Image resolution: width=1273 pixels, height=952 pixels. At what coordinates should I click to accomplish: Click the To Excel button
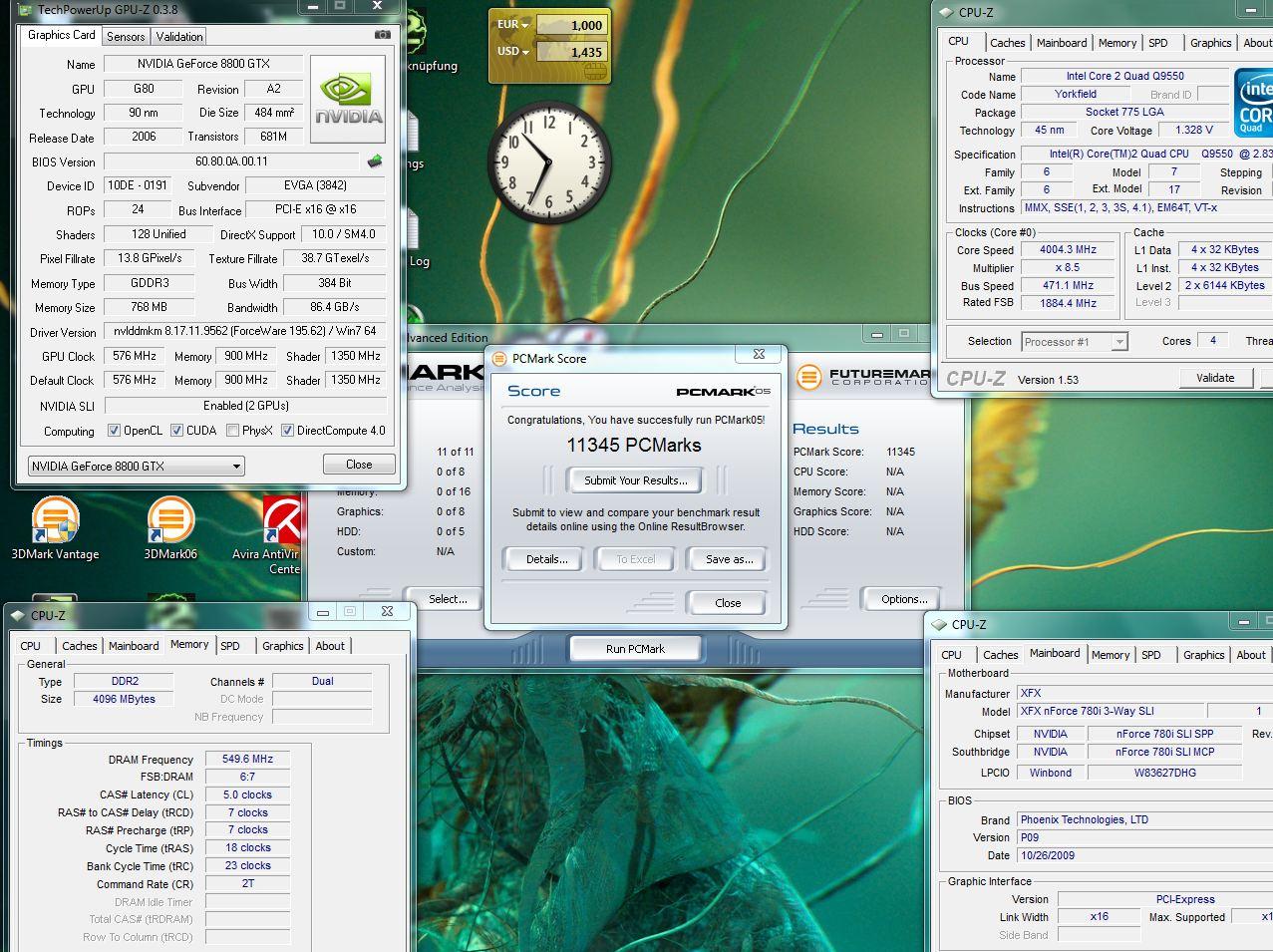pos(636,559)
